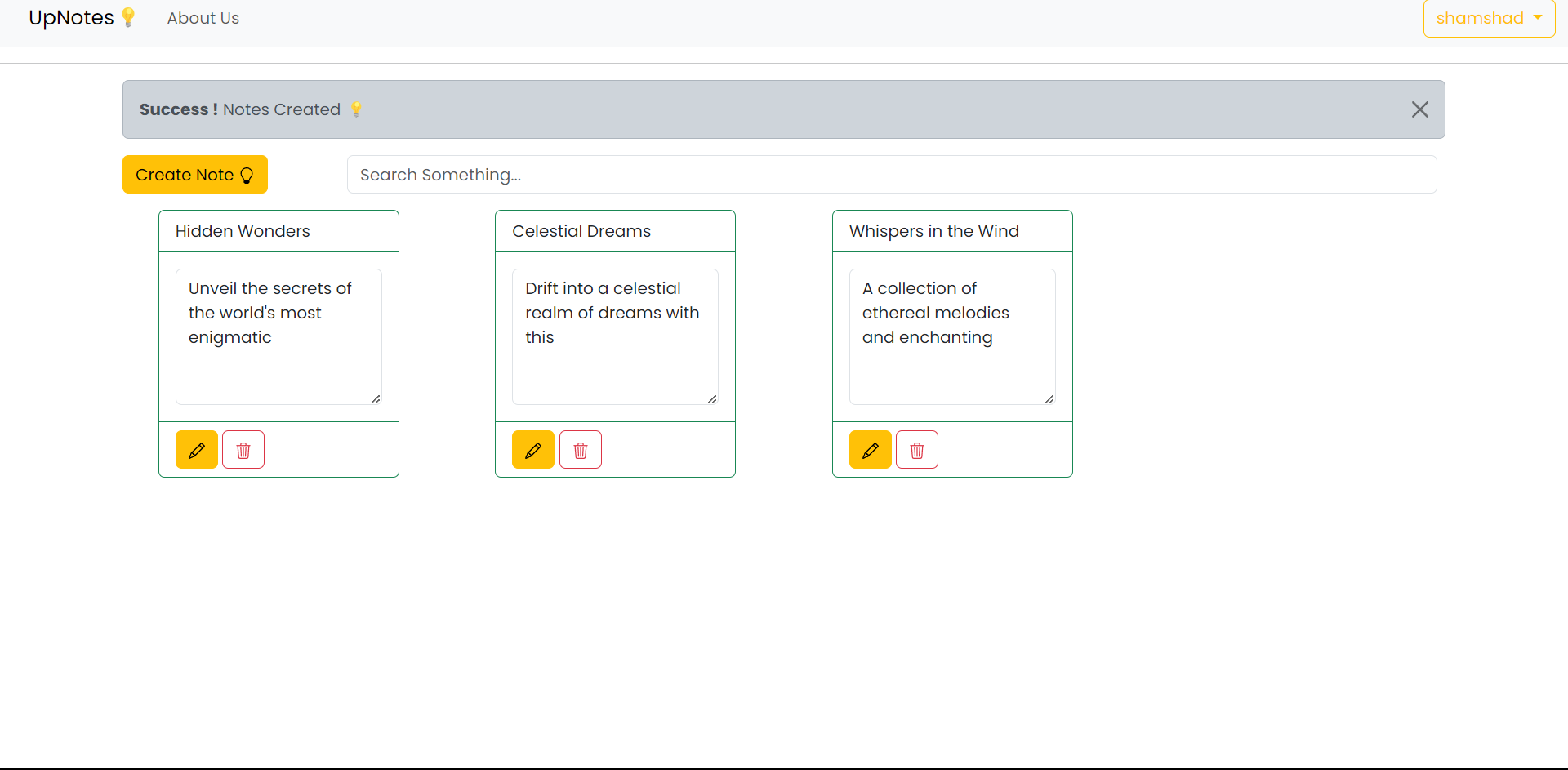The height and width of the screenshot is (770, 1568).
Task: Click the lightbulb icon next to UpNotes logo
Action: (x=128, y=16)
